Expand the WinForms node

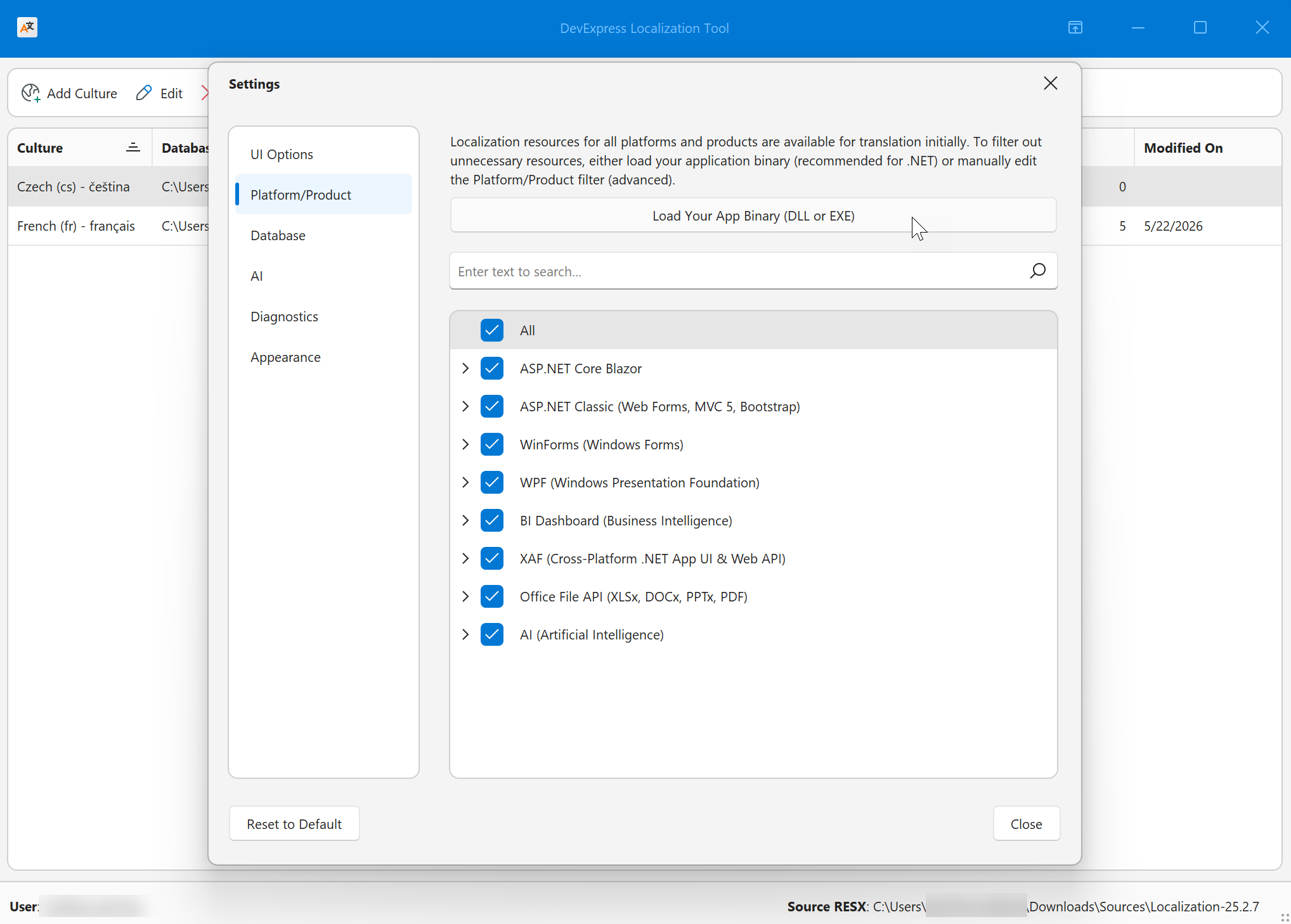click(x=465, y=444)
